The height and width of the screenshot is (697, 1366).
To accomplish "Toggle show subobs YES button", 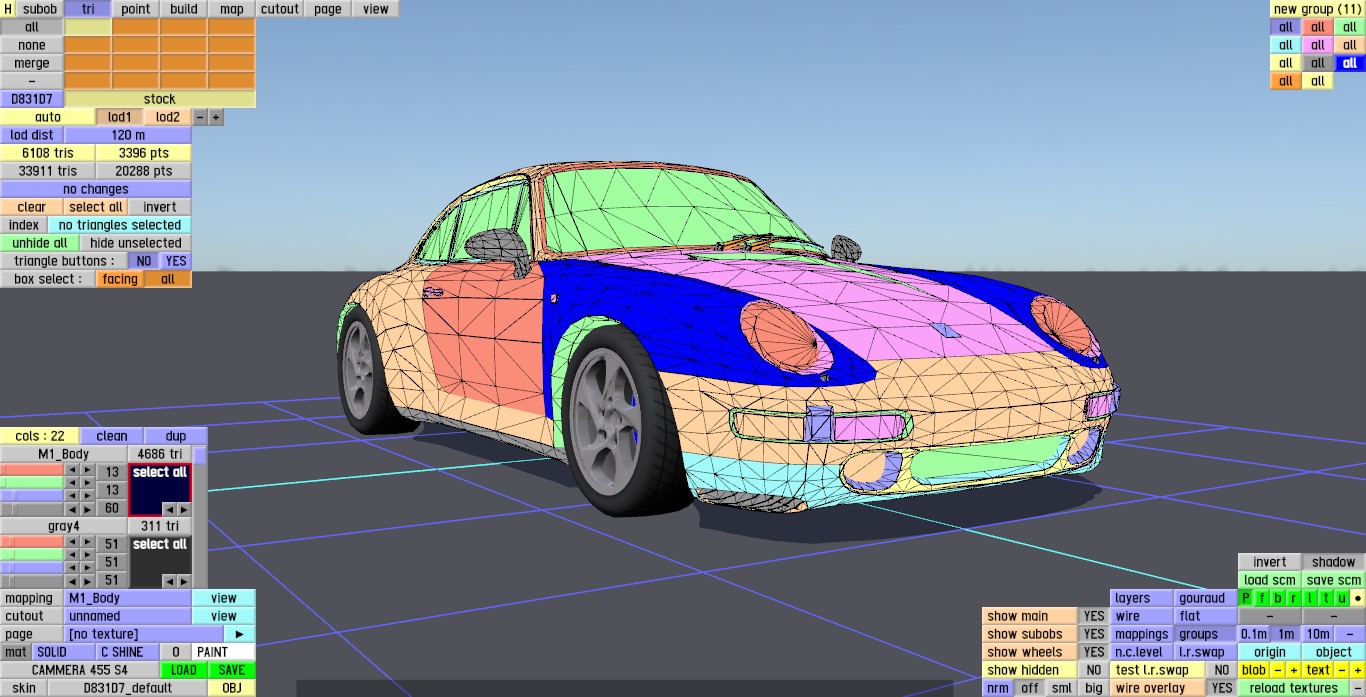I will 1094,634.
